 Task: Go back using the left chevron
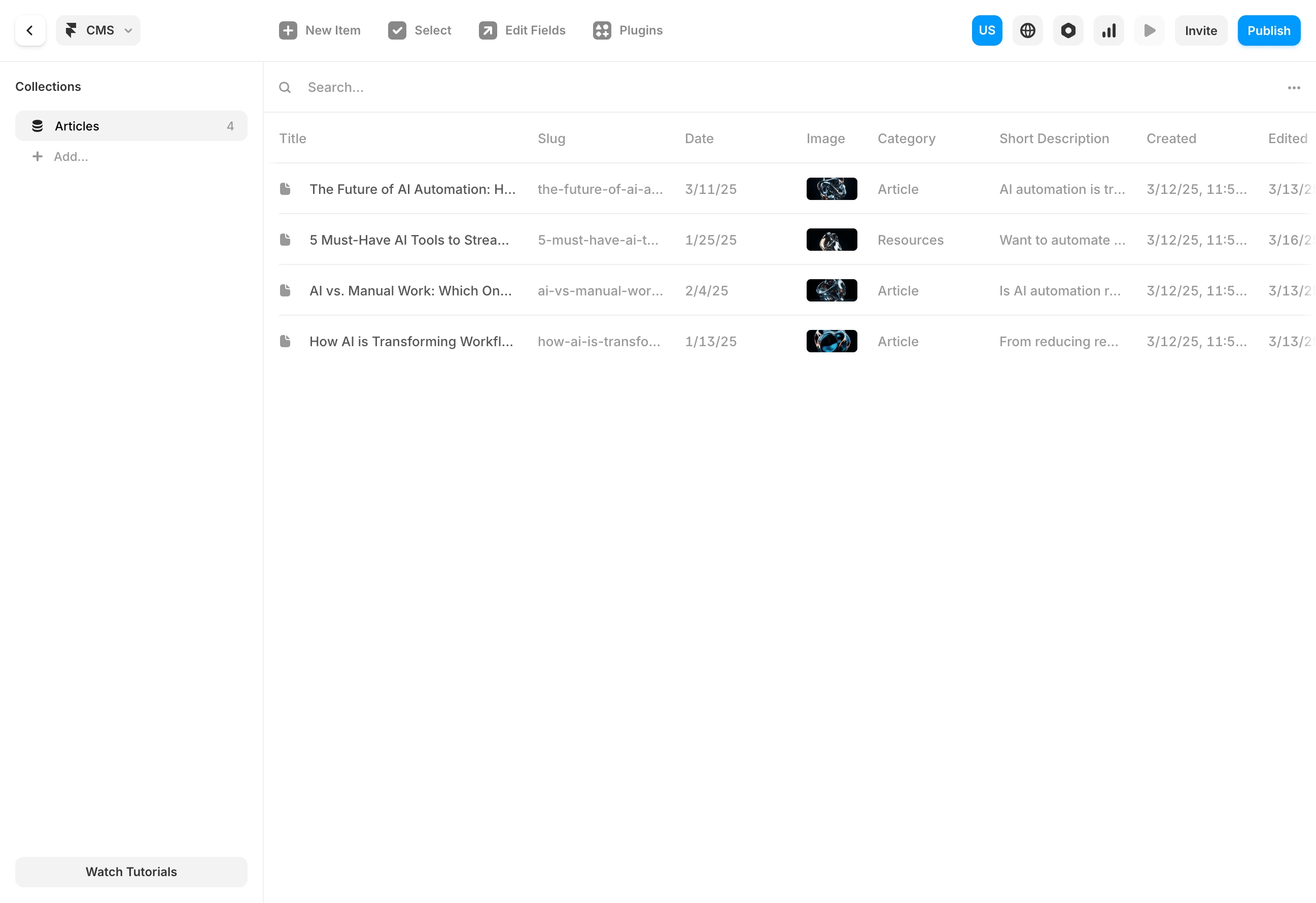(x=30, y=30)
